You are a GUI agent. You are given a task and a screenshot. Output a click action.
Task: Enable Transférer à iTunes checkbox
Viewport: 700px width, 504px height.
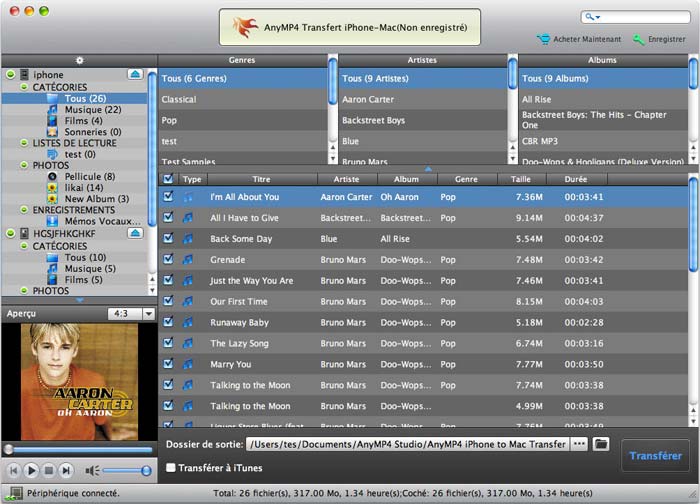(x=170, y=467)
